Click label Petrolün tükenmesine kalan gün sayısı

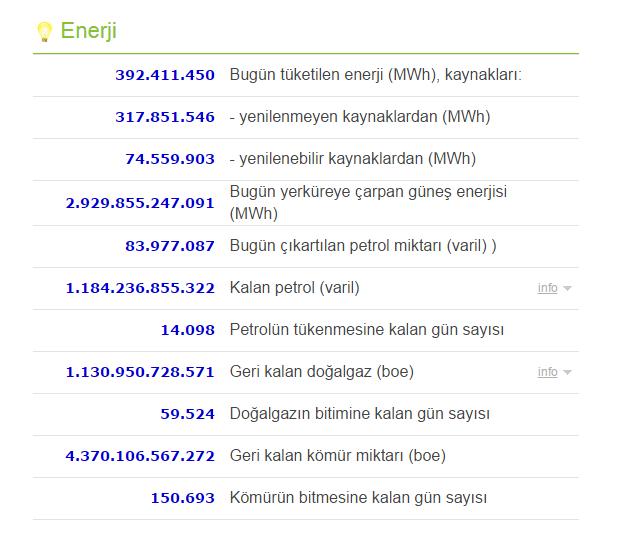pos(366,329)
